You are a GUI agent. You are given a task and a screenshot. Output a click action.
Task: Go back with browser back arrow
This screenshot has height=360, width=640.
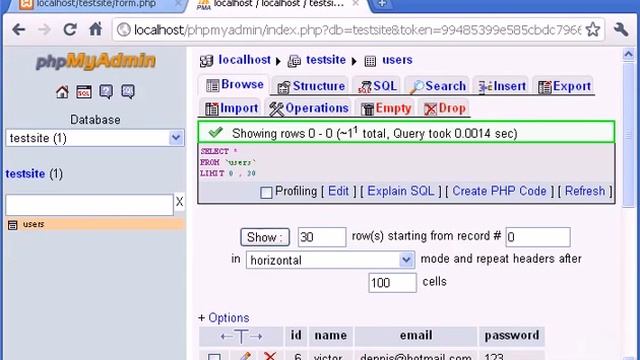(x=19, y=30)
